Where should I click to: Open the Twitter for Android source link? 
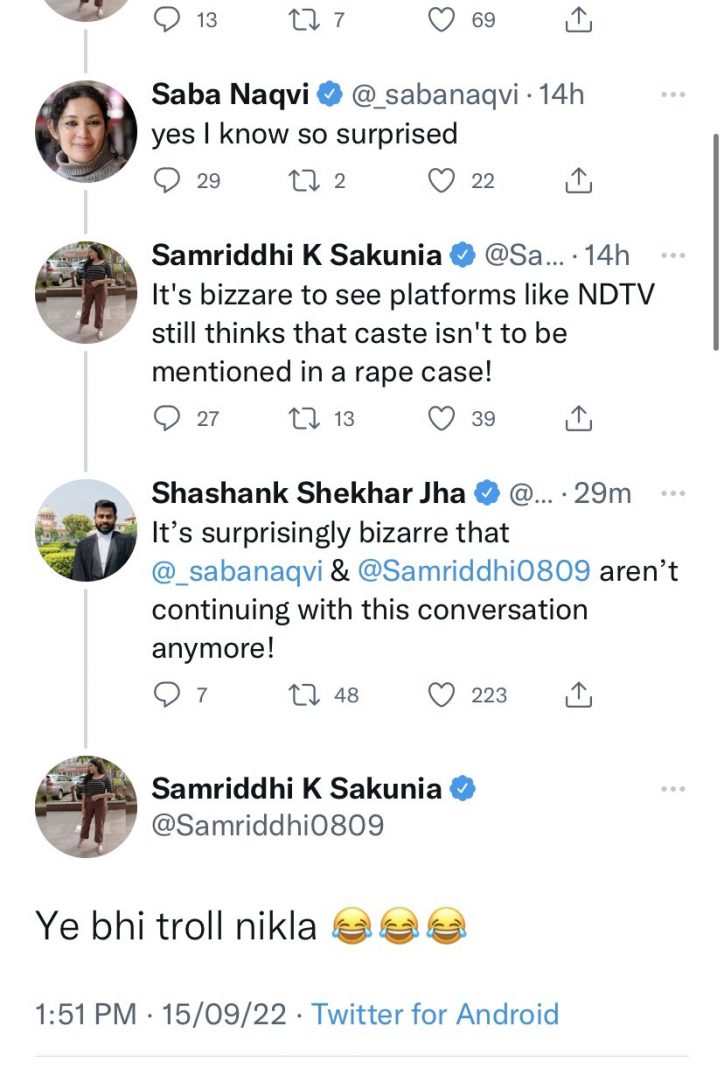tap(435, 1014)
